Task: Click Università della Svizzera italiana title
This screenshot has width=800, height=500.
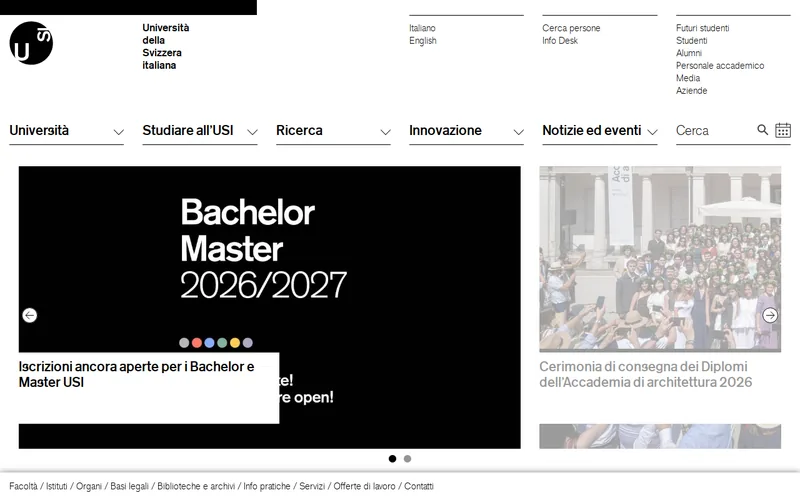Action: click(165, 46)
